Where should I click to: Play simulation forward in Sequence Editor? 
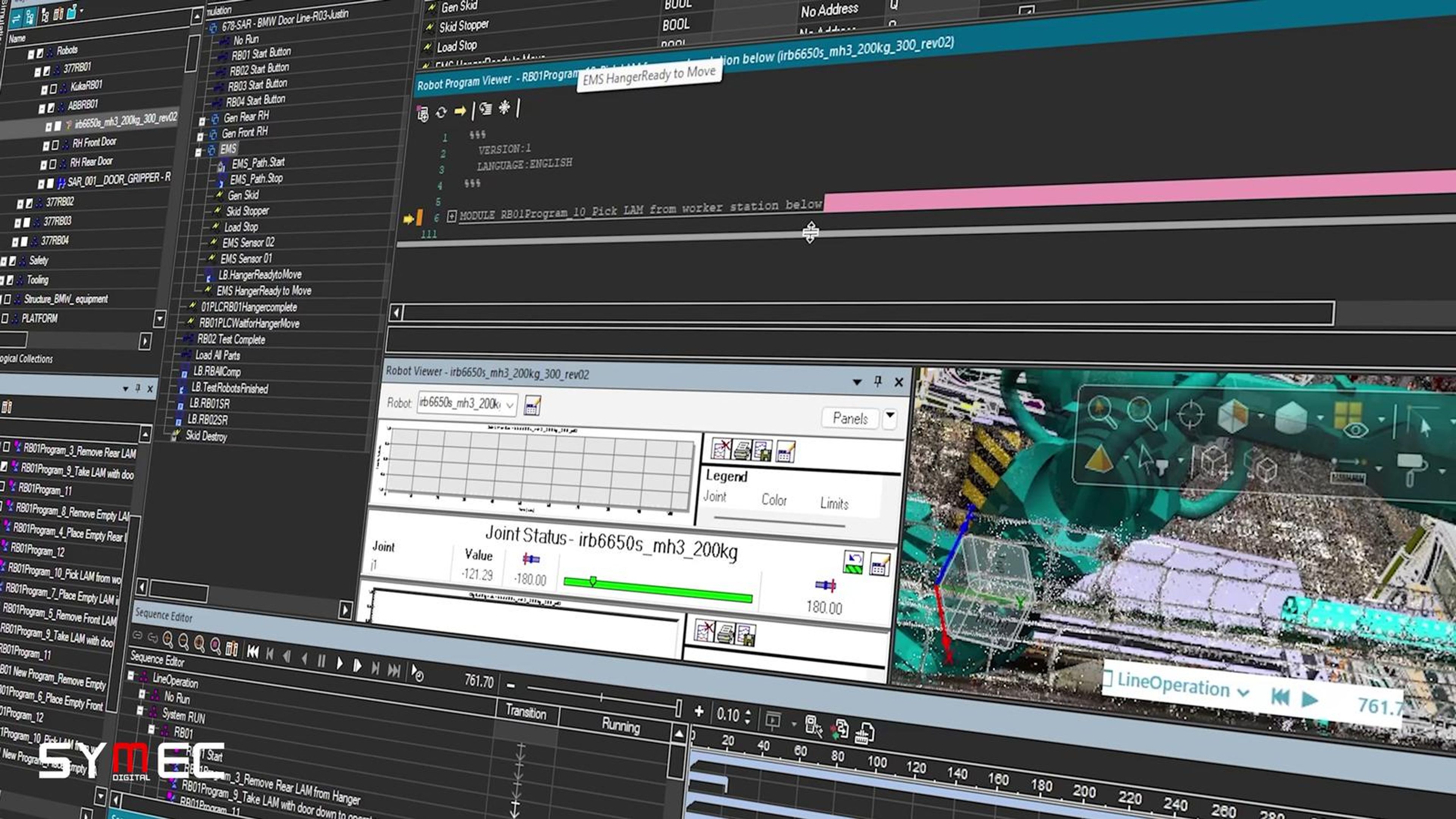[x=340, y=663]
